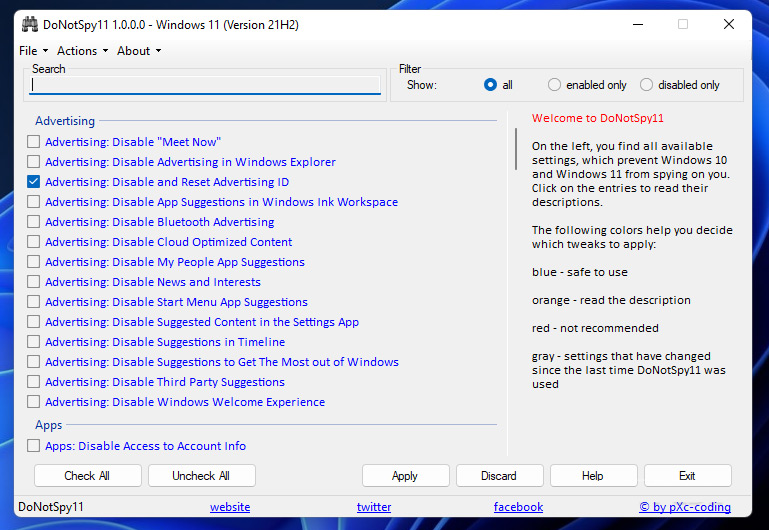Check Apps: Disable Access to Account Info
The image size is (769, 530).
[x=33, y=446]
